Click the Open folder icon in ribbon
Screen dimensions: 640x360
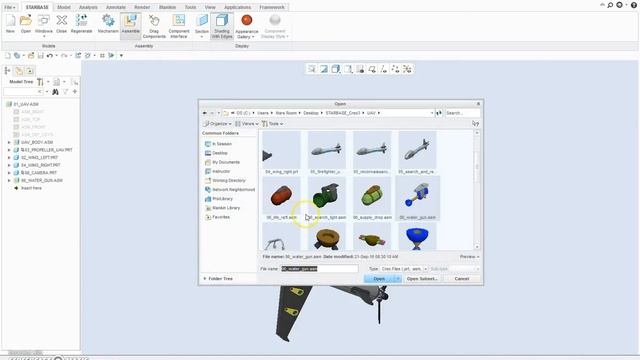(26, 20)
